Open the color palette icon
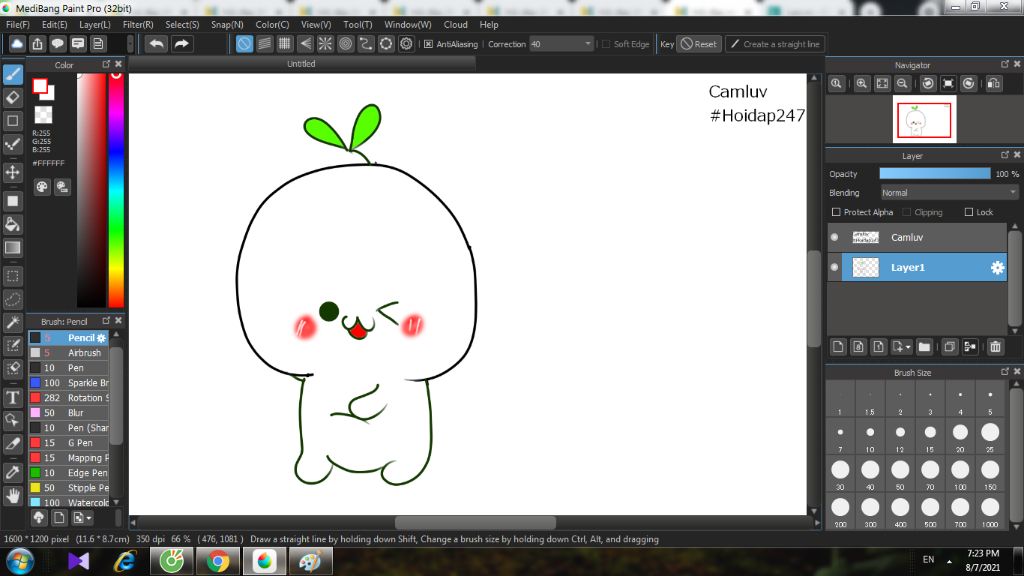Image resolution: width=1024 pixels, height=576 pixels. pos(42,187)
